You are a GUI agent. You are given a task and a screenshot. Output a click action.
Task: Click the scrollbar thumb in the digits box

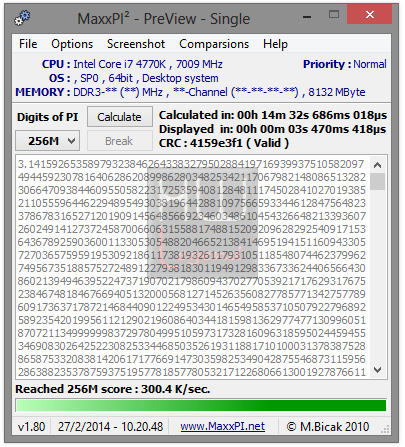[377, 181]
